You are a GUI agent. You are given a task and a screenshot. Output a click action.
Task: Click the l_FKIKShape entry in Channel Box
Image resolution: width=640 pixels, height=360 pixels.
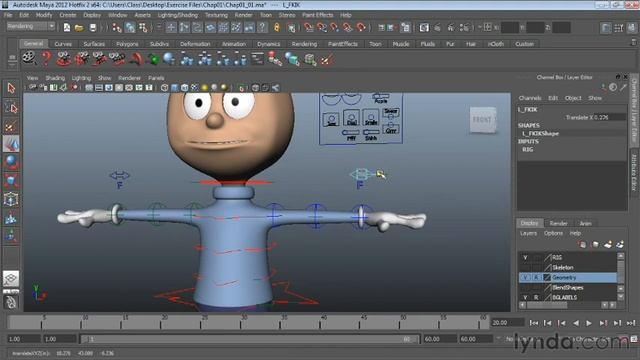(x=541, y=133)
